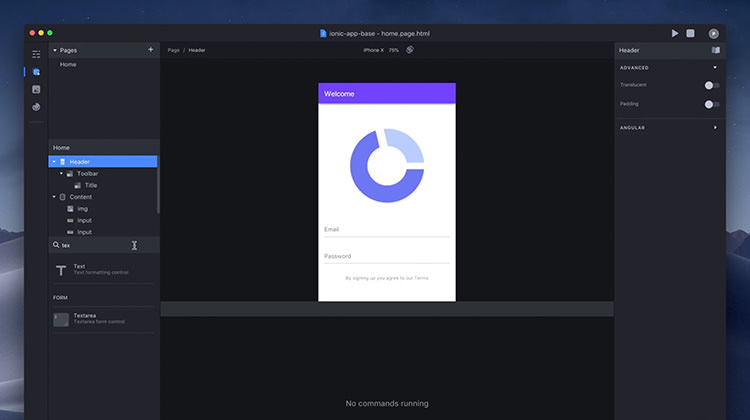
Task: Select the components sidebar icon
Action: (36, 72)
